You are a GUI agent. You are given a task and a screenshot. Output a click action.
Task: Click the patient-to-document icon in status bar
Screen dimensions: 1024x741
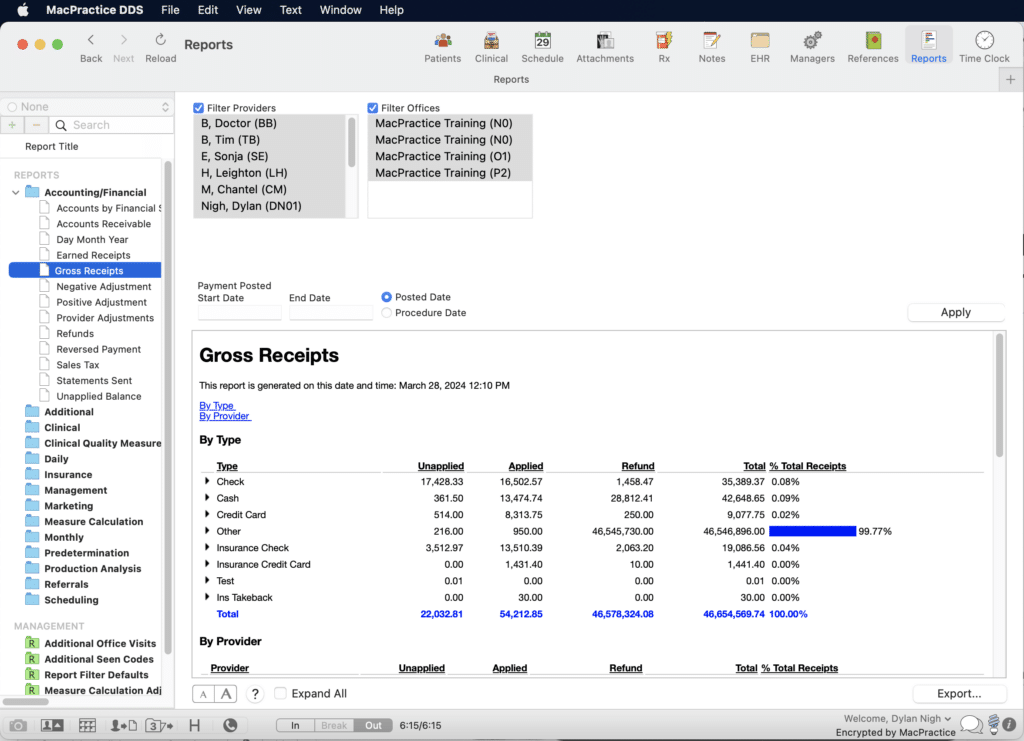123,725
